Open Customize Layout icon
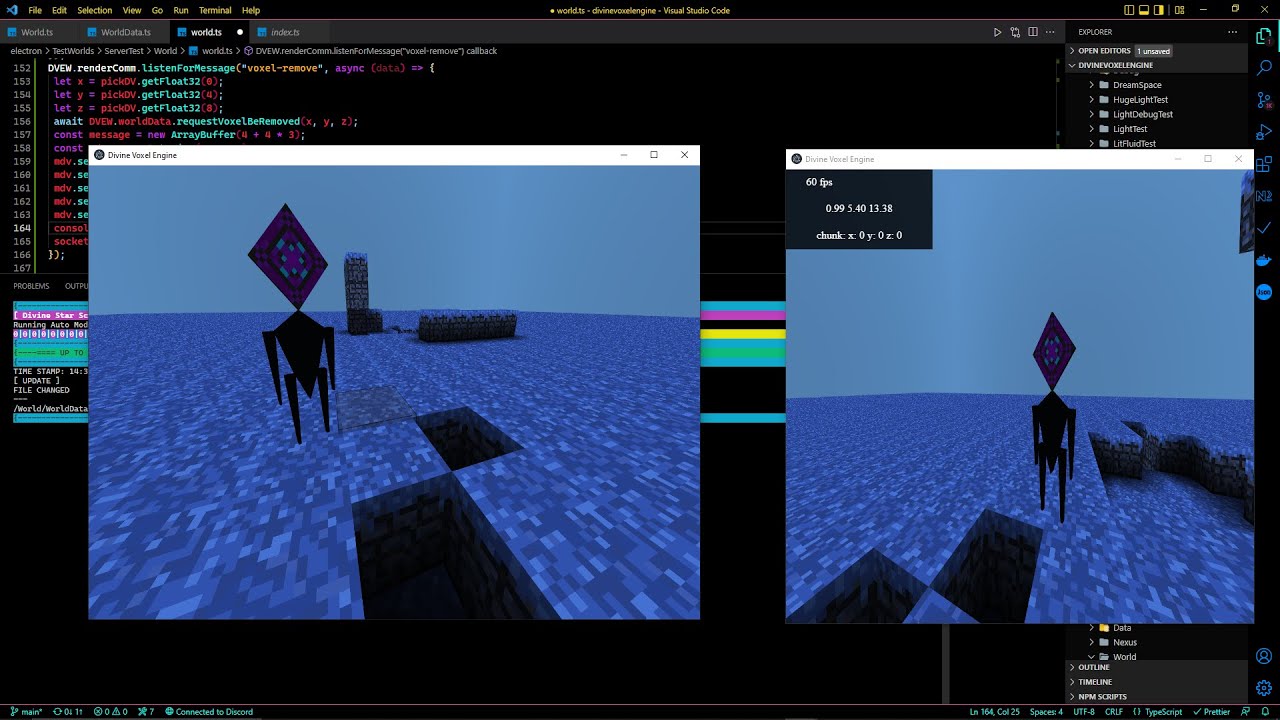 [1179, 10]
